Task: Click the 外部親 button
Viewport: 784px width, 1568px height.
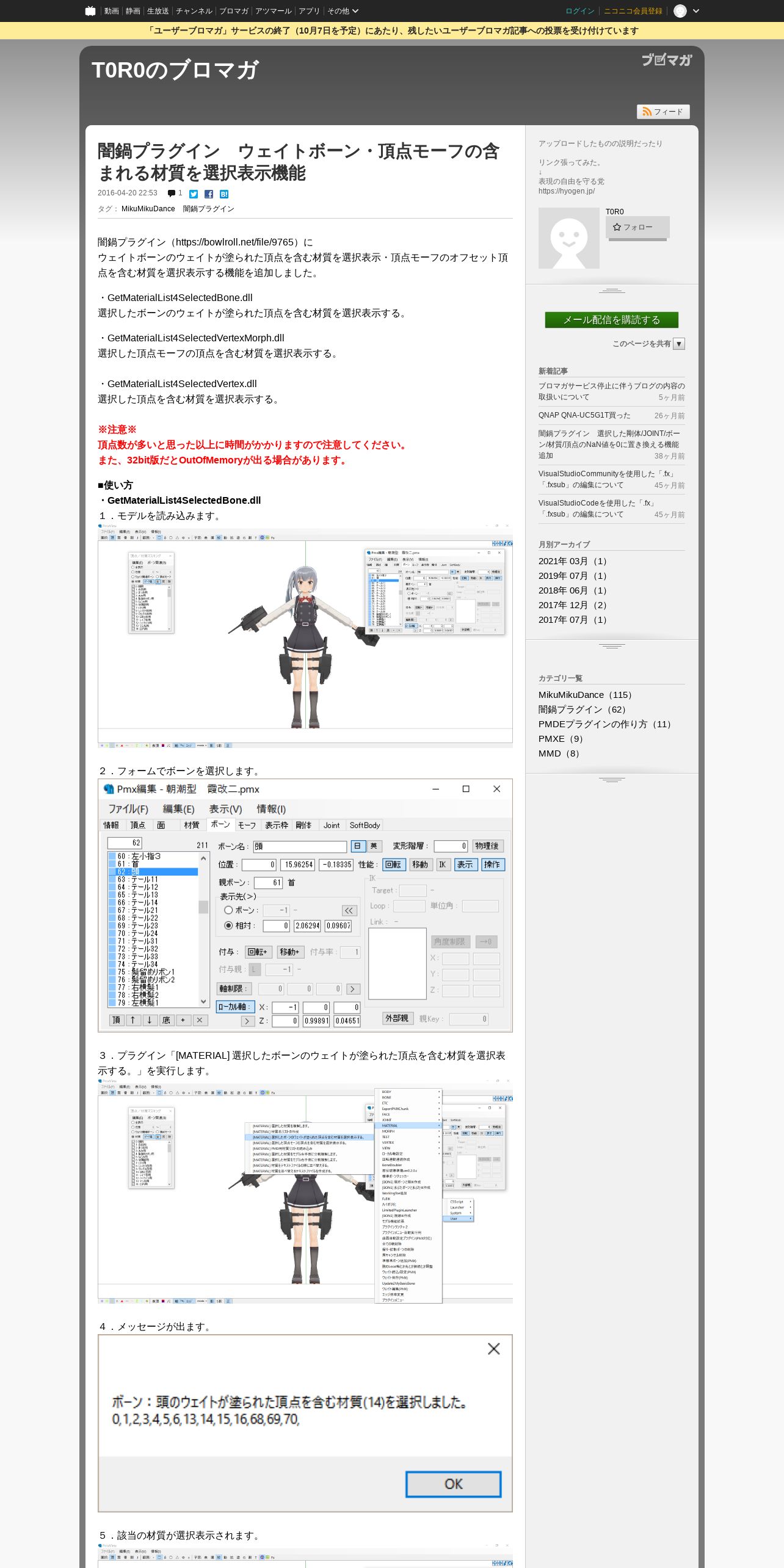Action: tap(397, 1018)
